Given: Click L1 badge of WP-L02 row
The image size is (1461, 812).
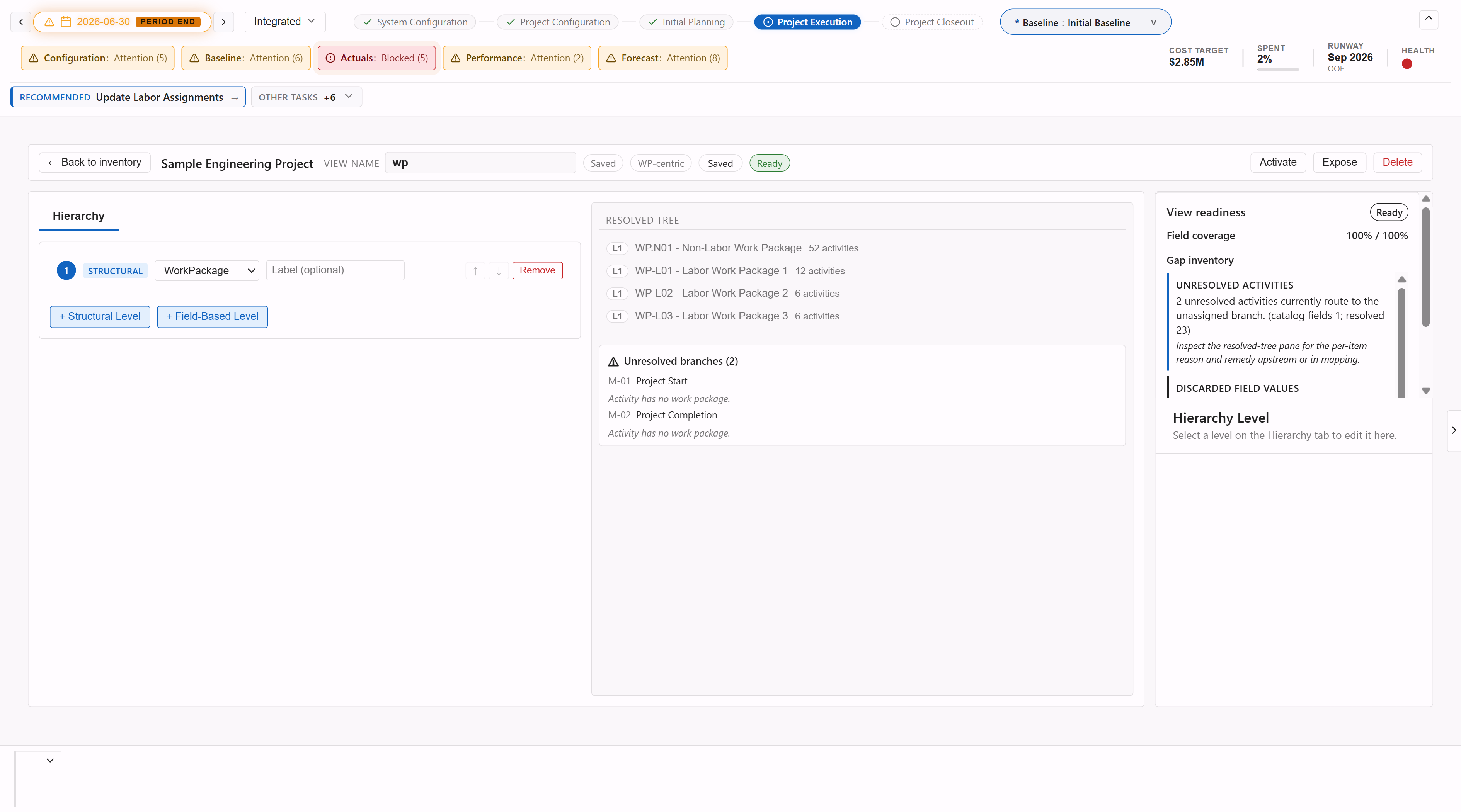Looking at the screenshot, I should coord(617,294).
